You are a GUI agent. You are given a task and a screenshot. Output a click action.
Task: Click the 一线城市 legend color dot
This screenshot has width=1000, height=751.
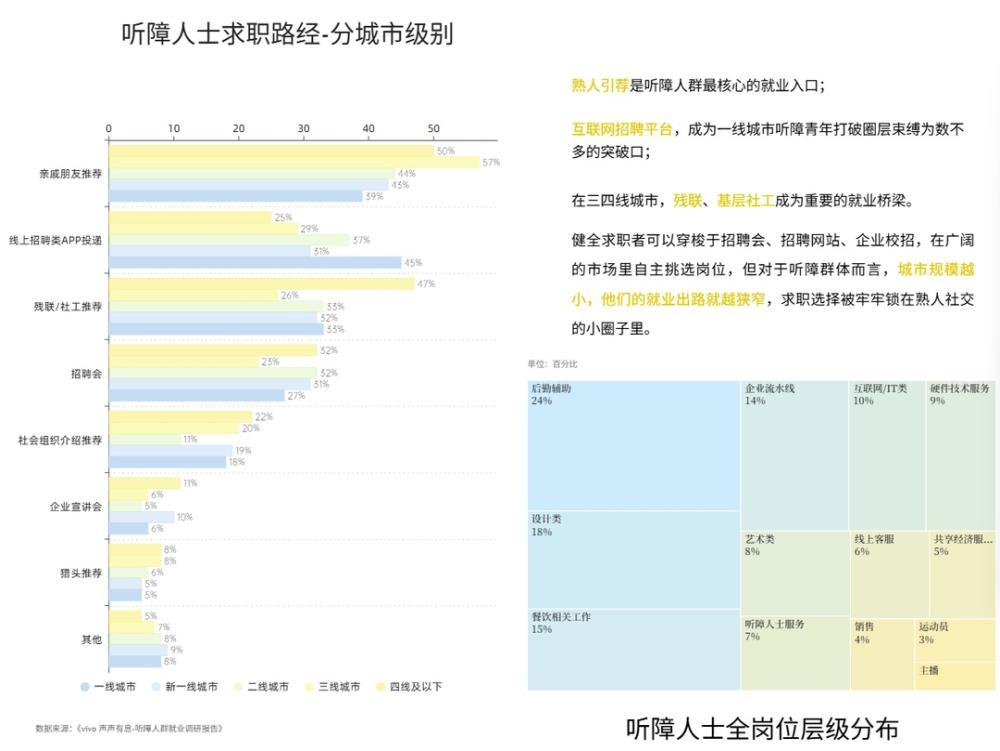tap(85, 687)
